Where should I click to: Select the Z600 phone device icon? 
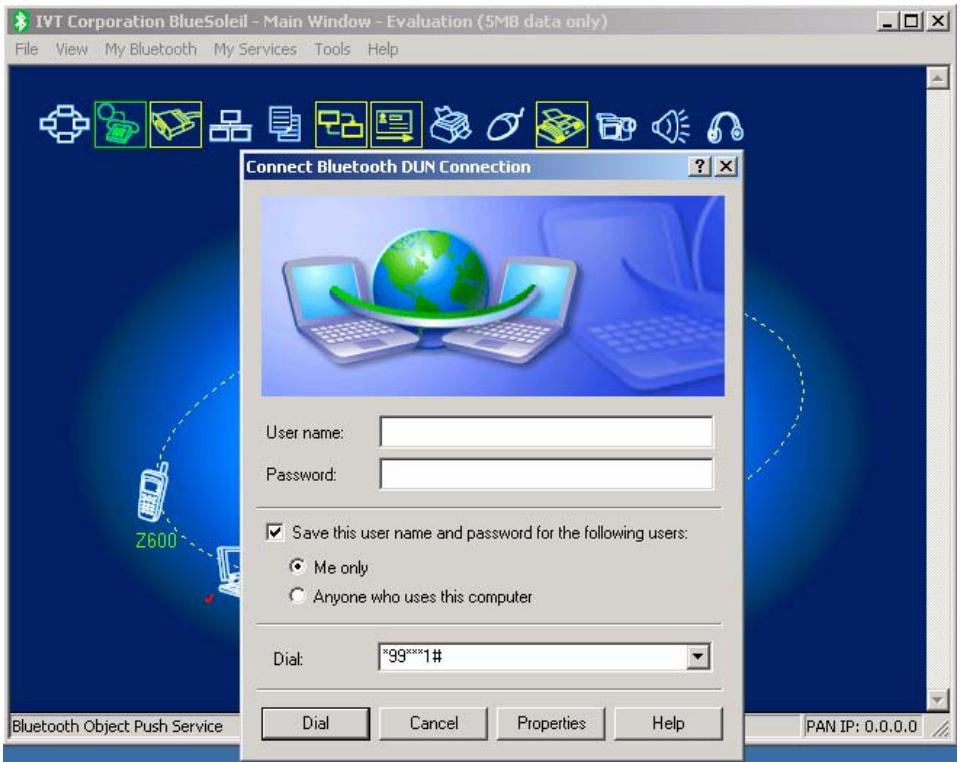(x=153, y=493)
